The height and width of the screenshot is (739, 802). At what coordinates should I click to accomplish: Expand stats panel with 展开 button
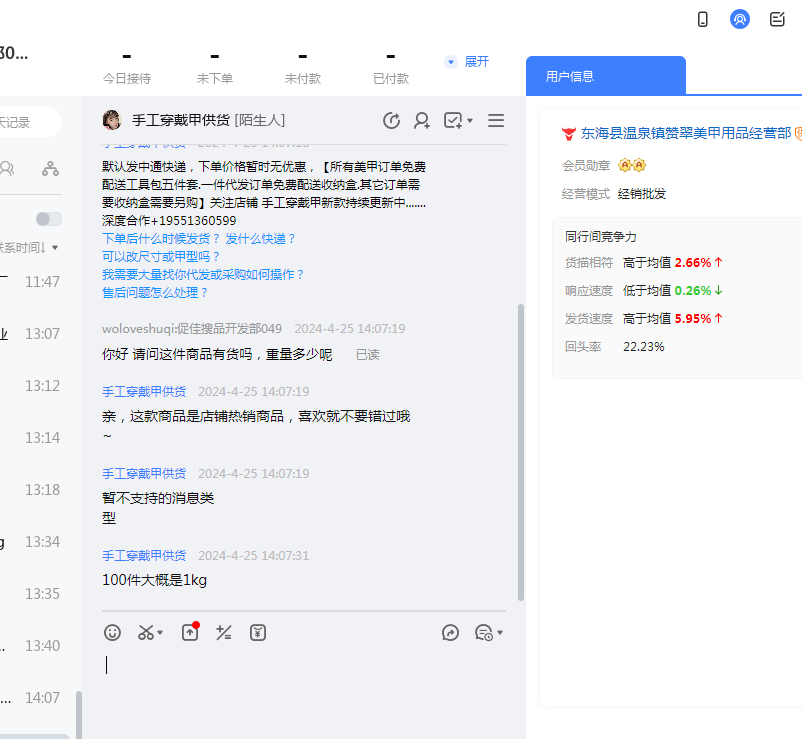[468, 62]
